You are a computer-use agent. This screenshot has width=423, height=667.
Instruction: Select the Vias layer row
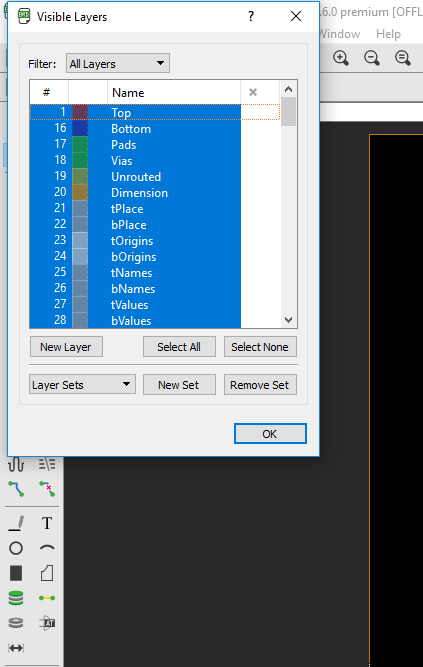pos(155,160)
